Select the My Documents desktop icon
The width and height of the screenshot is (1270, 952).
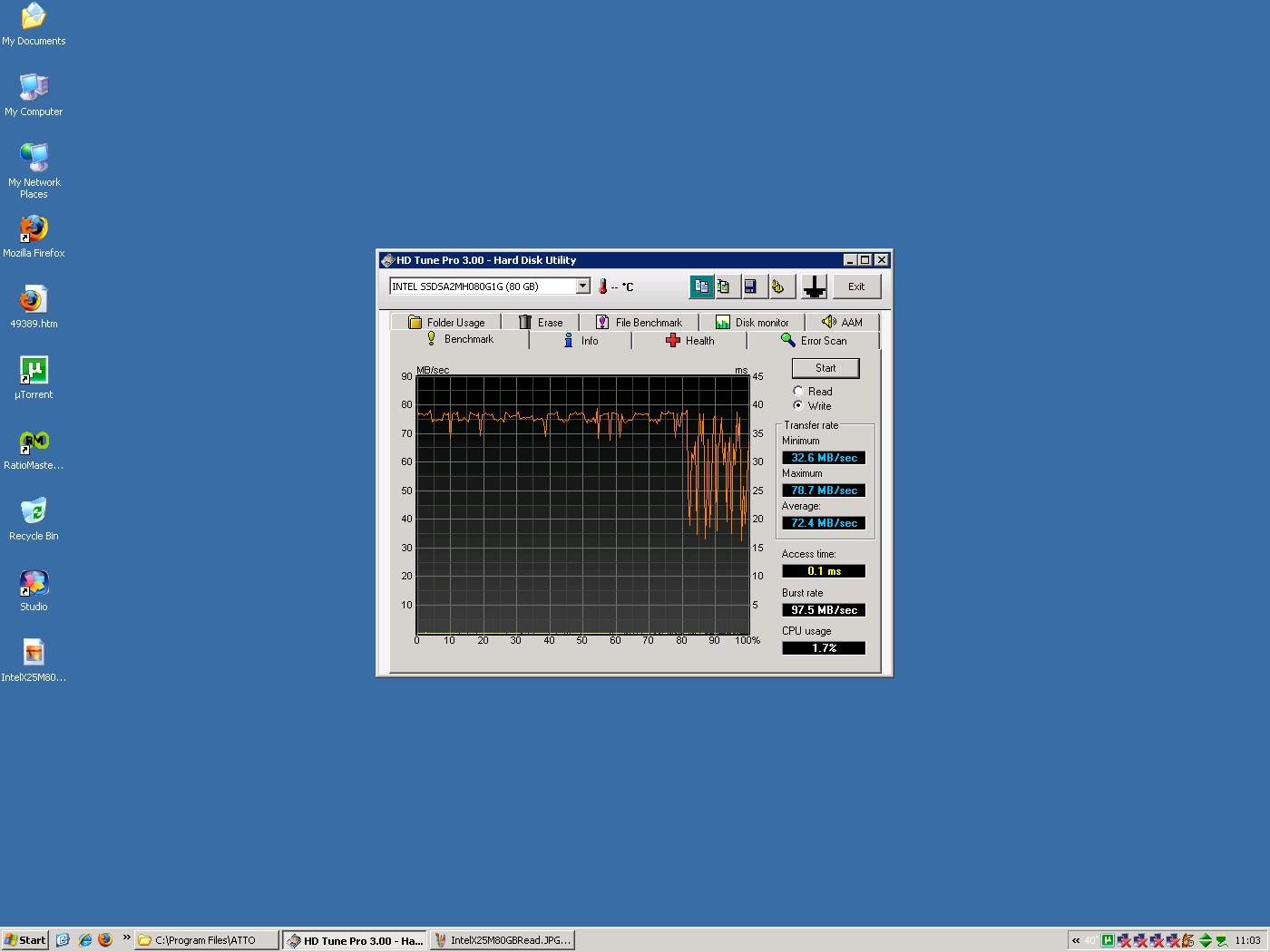coord(34,24)
